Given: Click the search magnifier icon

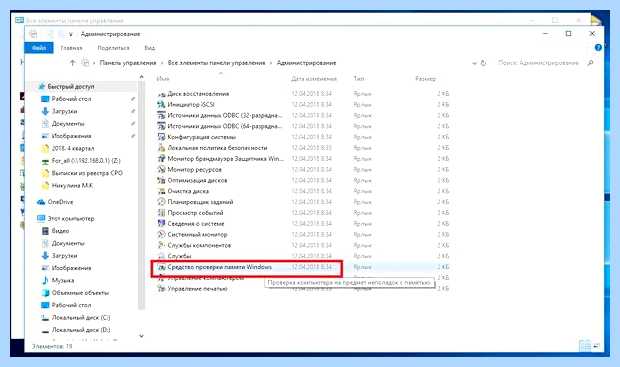Looking at the screenshot, I should [590, 63].
